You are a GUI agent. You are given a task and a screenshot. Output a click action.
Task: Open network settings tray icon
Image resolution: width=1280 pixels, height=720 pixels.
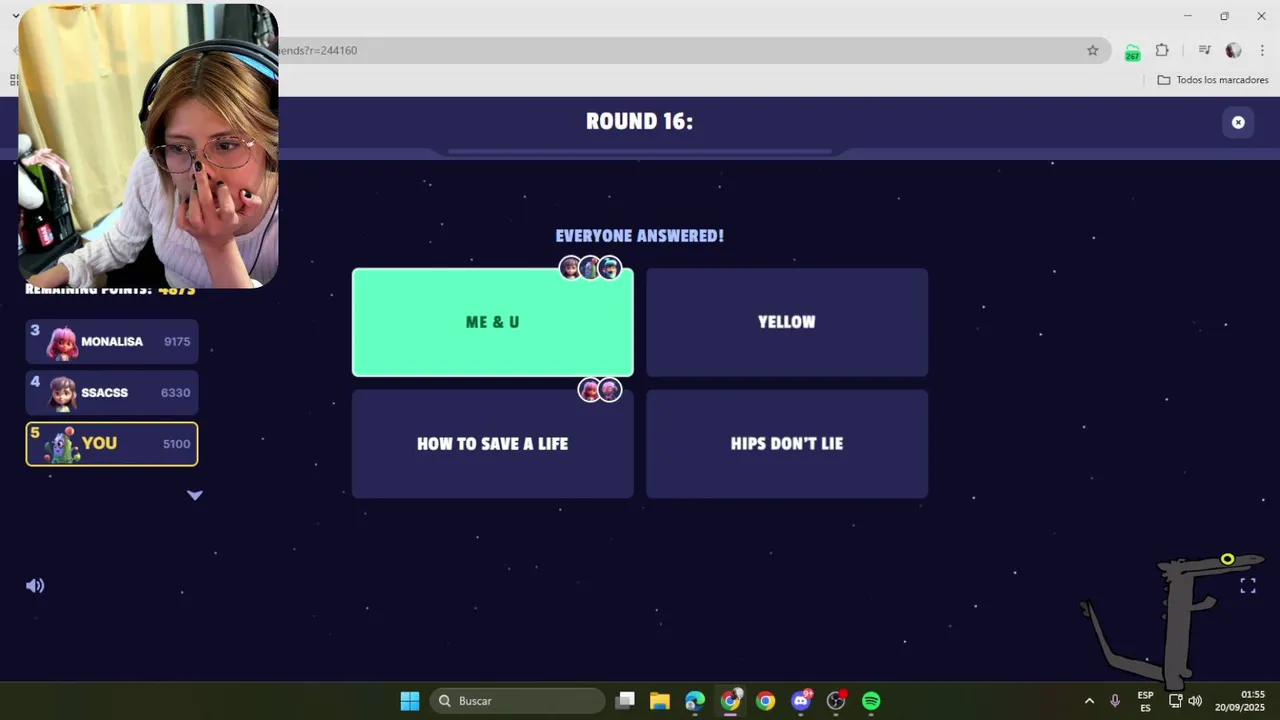click(x=1176, y=701)
